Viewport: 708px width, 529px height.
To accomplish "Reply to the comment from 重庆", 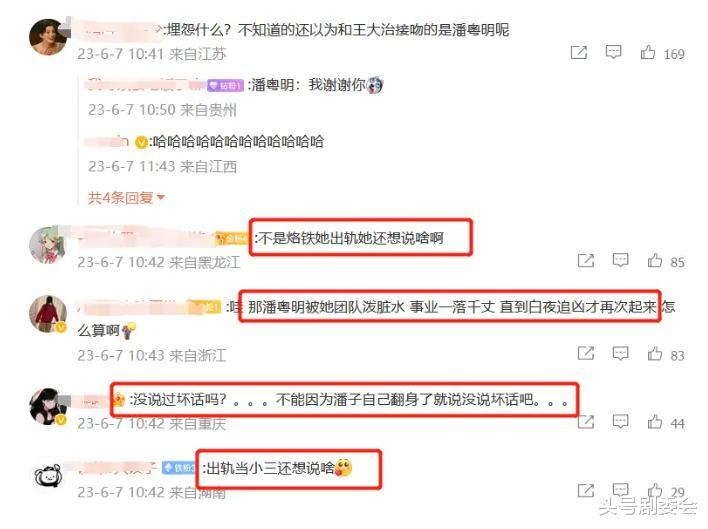I will point(620,422).
